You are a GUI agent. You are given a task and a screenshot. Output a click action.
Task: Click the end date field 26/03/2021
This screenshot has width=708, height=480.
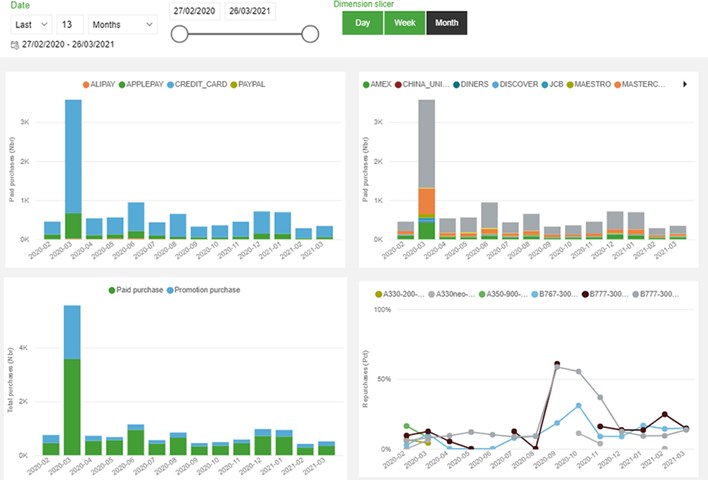point(250,11)
